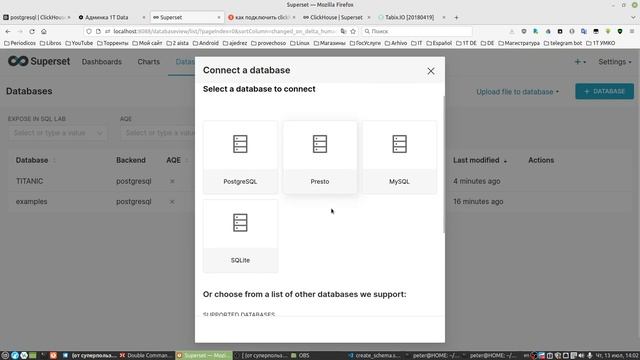The height and width of the screenshot is (360, 640).
Task: Click the shield tracking protection icon
Action: pyautogui.click(x=89, y=31)
